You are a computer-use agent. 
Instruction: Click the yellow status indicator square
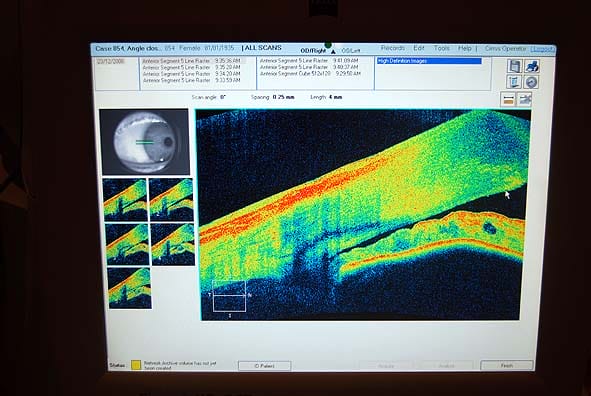coord(136,364)
